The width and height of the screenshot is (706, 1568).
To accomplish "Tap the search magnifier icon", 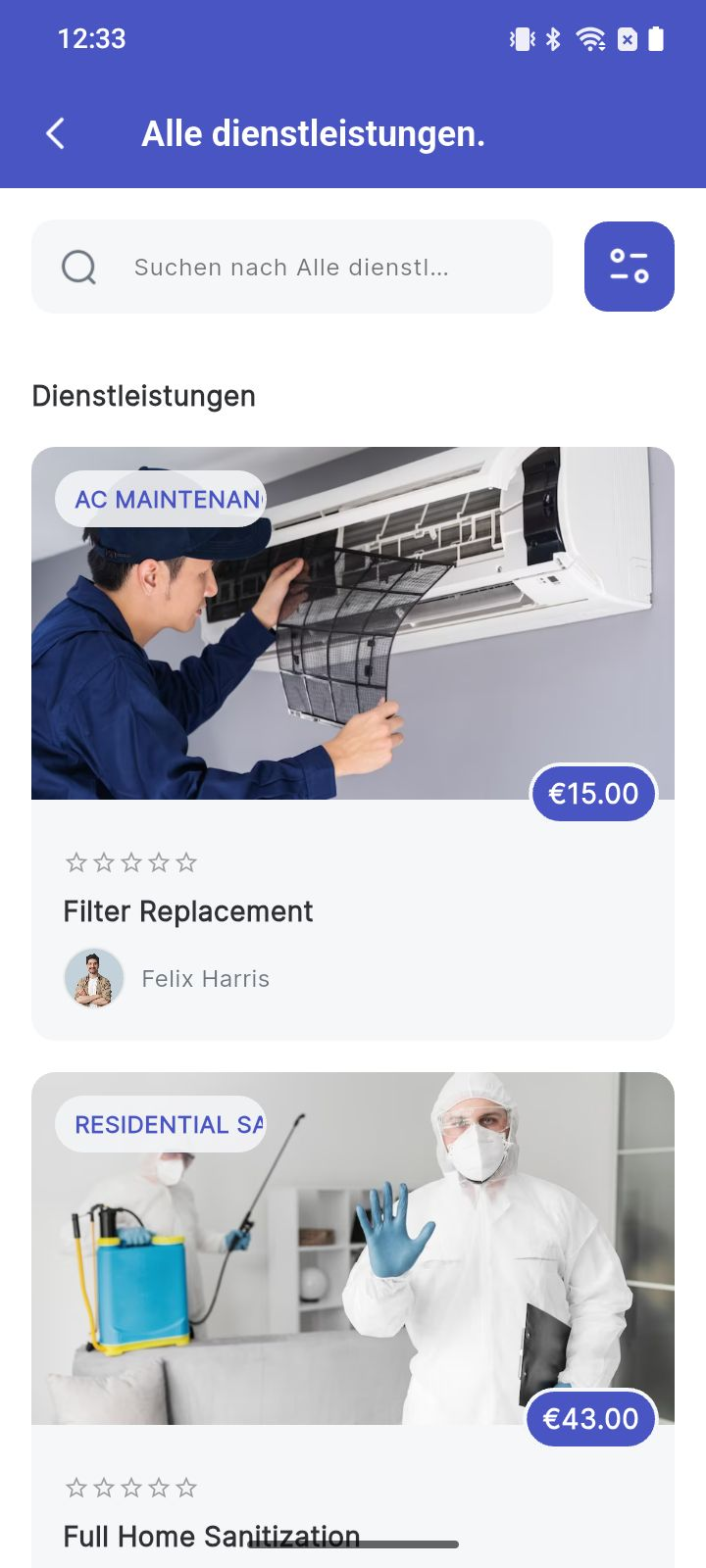I will point(78,267).
